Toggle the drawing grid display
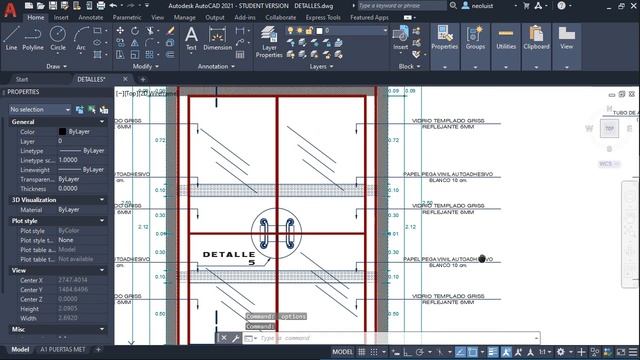640x360 pixels. point(362,352)
